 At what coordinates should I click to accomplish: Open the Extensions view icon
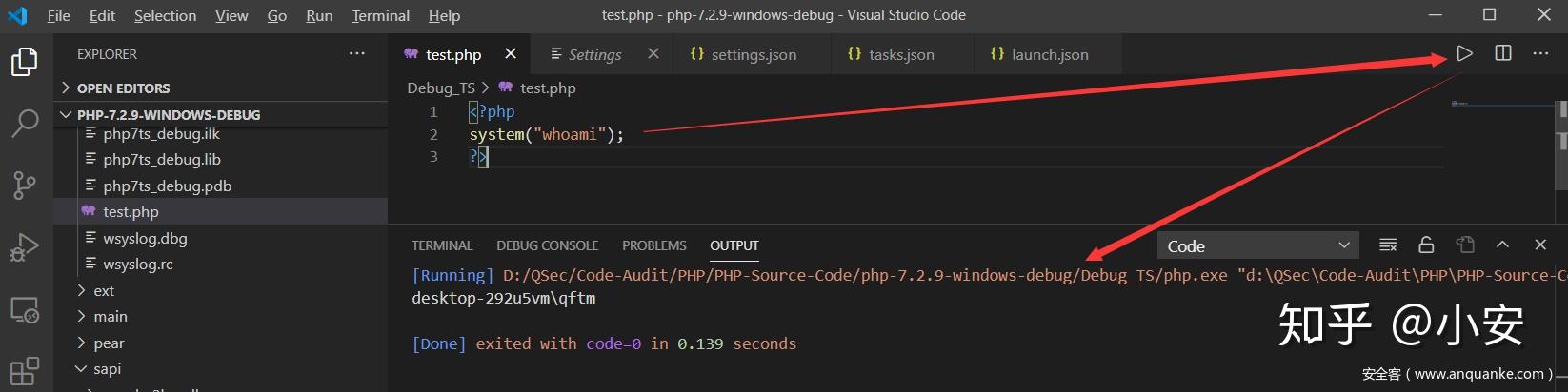click(x=25, y=370)
